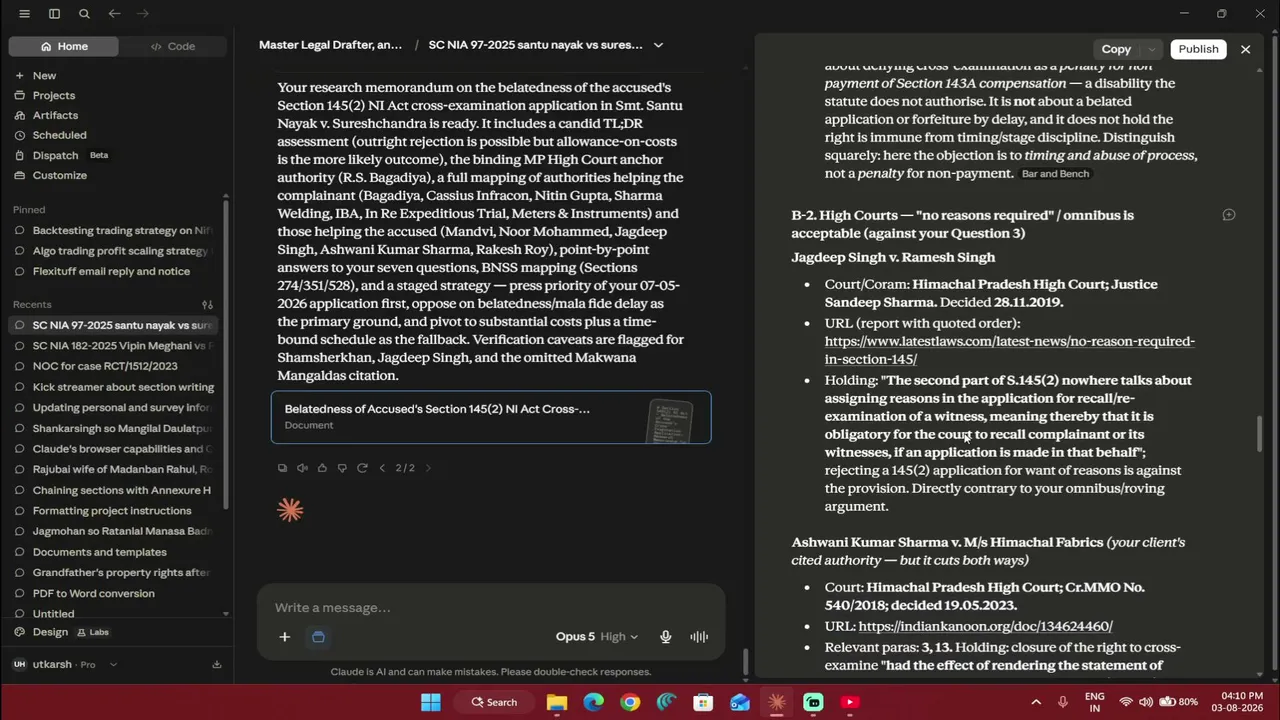Open the latestlaws.com report link
Image resolution: width=1280 pixels, height=720 pixels.
point(1009,350)
